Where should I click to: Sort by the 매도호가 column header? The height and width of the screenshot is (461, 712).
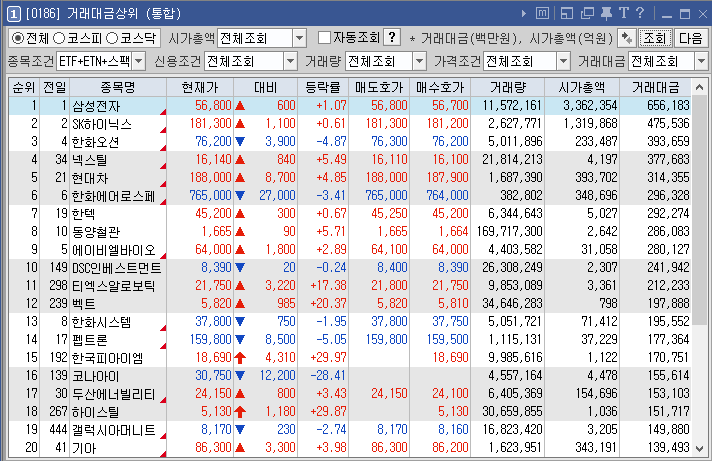(379, 87)
